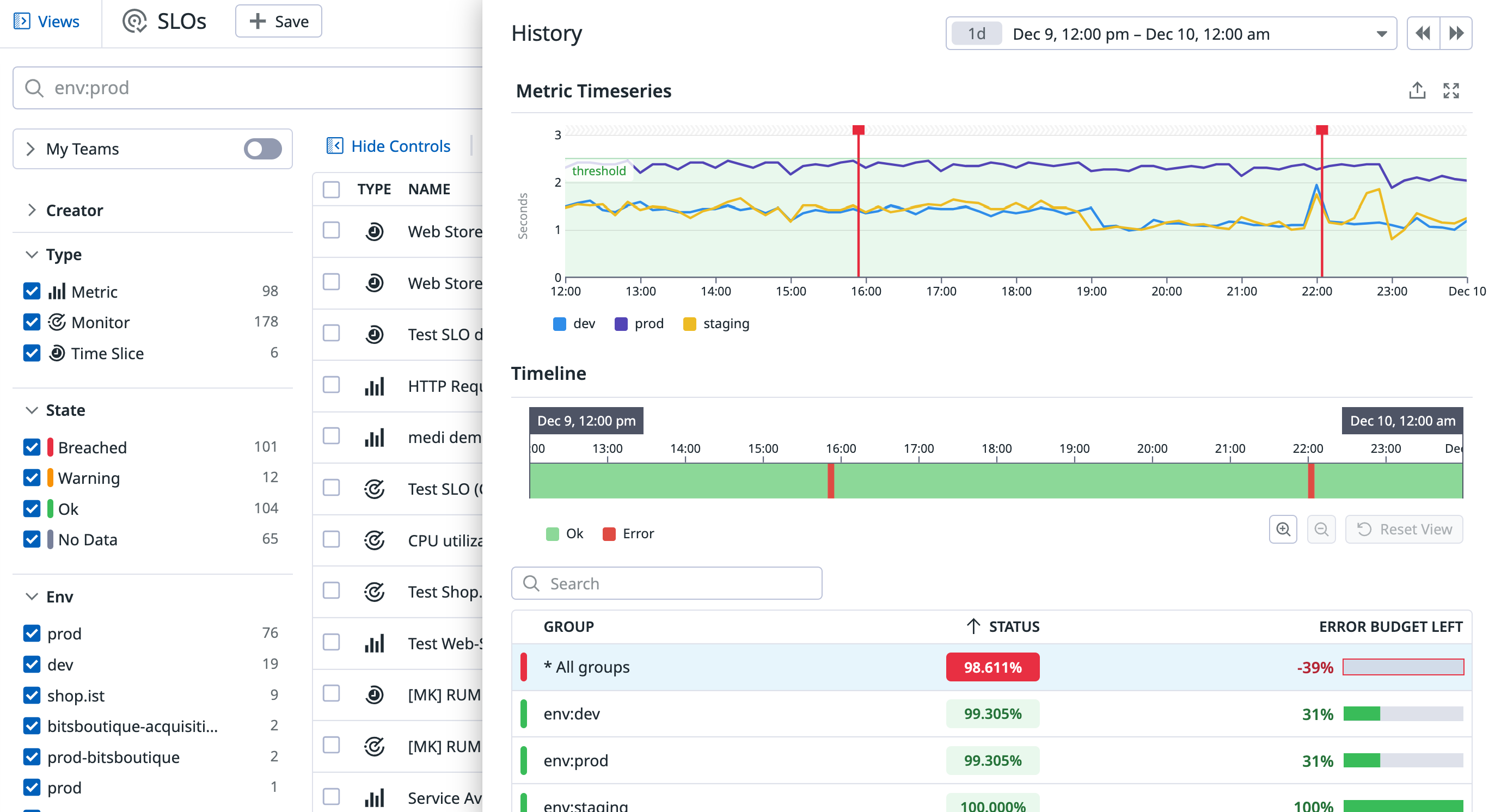The image size is (1495, 812).
Task: Zoom out of the timeline
Action: pyautogui.click(x=1321, y=530)
